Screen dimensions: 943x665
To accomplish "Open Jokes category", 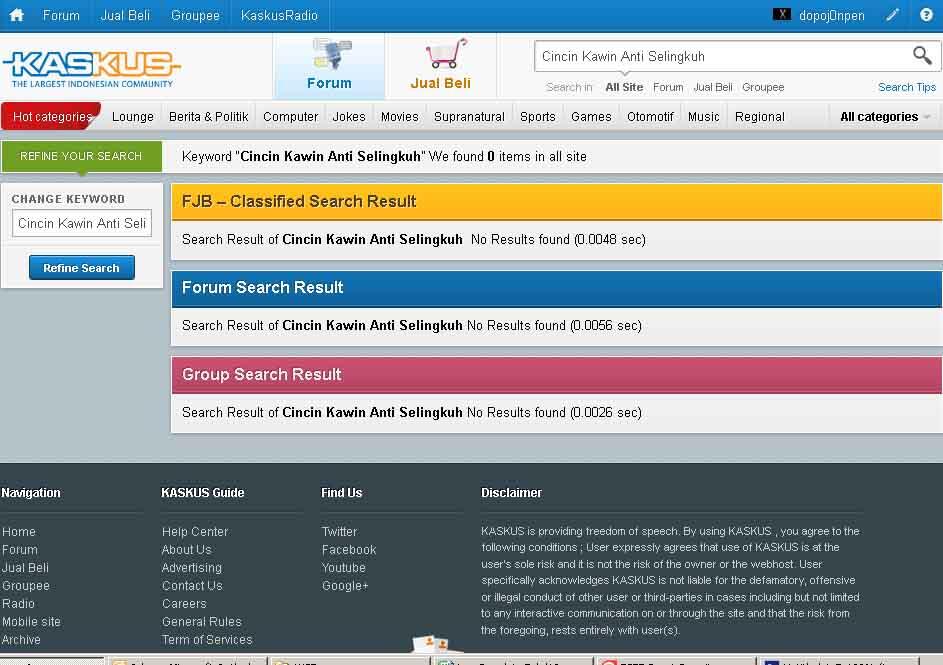I will (349, 117).
